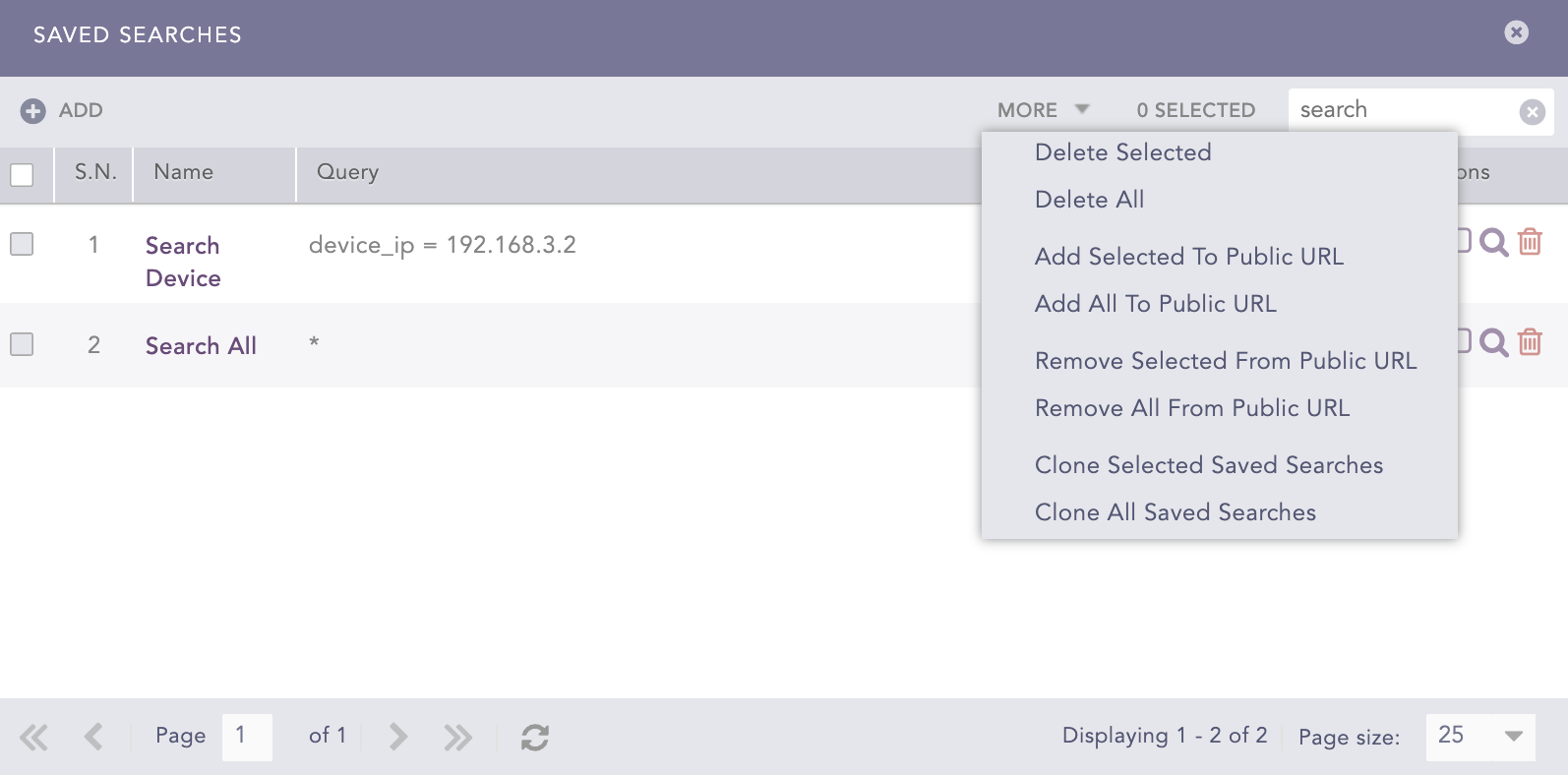Check the Search Device row checkbox
This screenshot has width=1568, height=775.
[x=22, y=244]
